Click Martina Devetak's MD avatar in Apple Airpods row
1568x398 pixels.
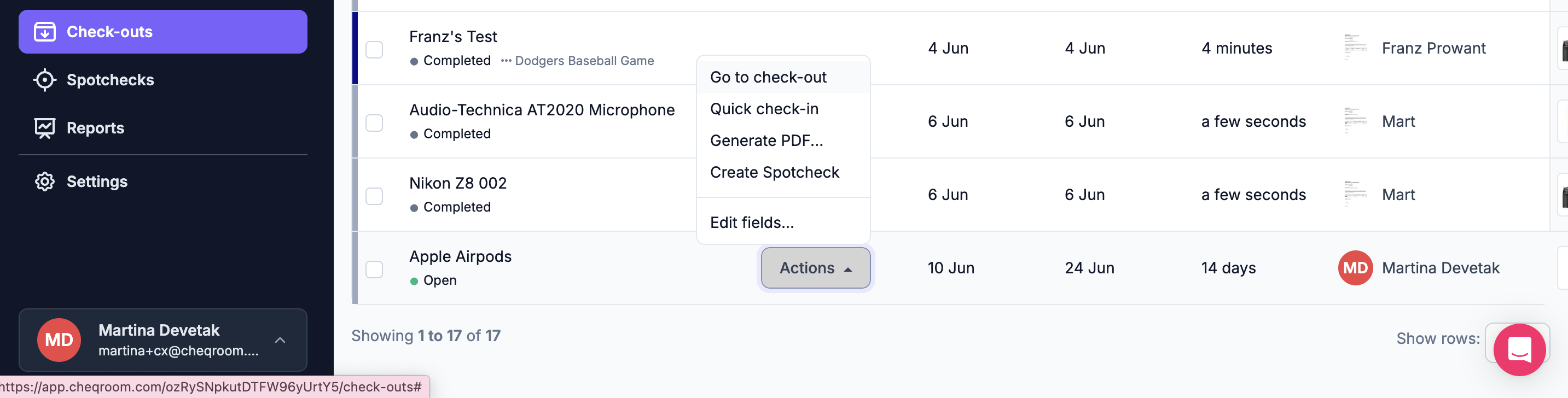tap(1355, 268)
